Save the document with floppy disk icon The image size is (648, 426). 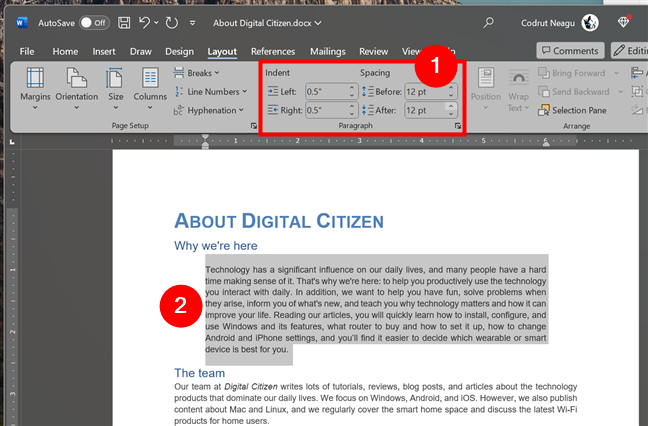point(124,23)
